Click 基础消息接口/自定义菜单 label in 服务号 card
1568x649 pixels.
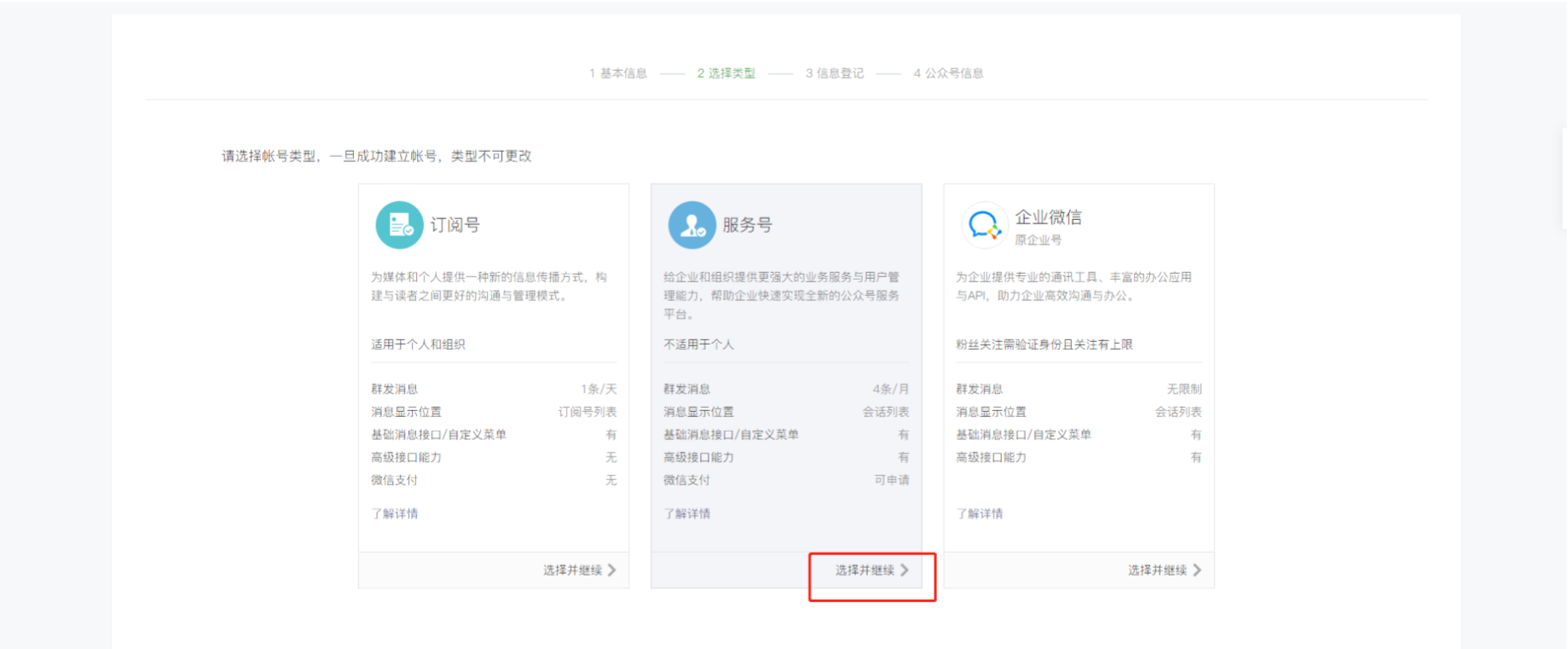pyautogui.click(x=732, y=435)
